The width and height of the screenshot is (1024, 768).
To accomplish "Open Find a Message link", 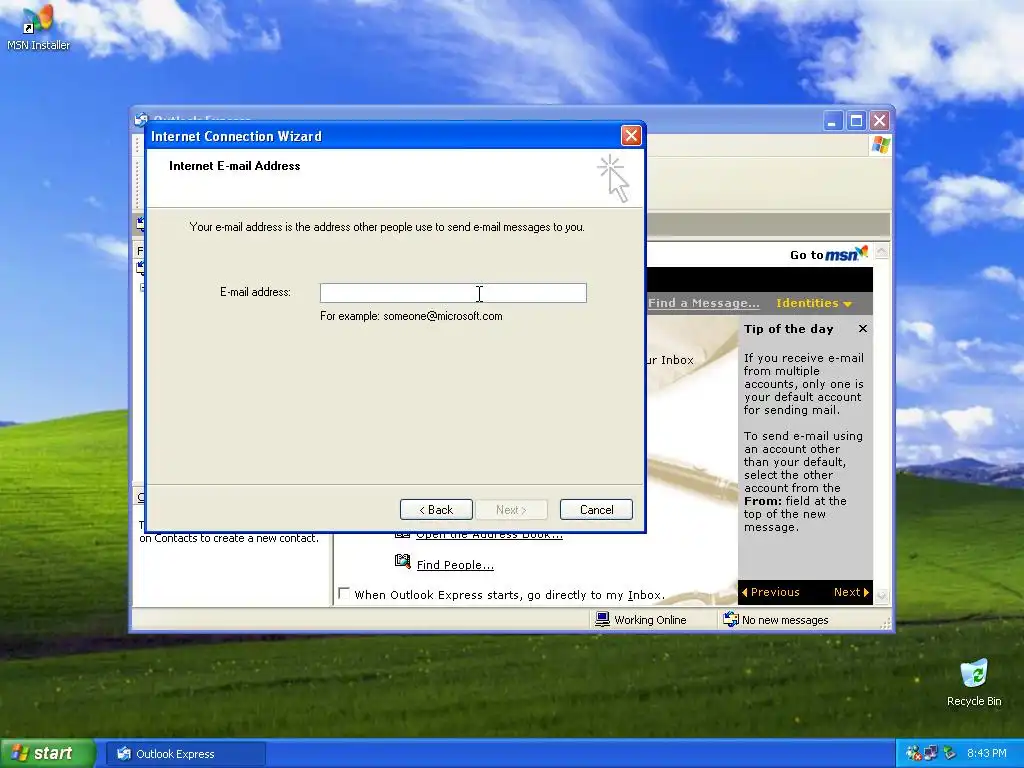I will click(x=703, y=303).
